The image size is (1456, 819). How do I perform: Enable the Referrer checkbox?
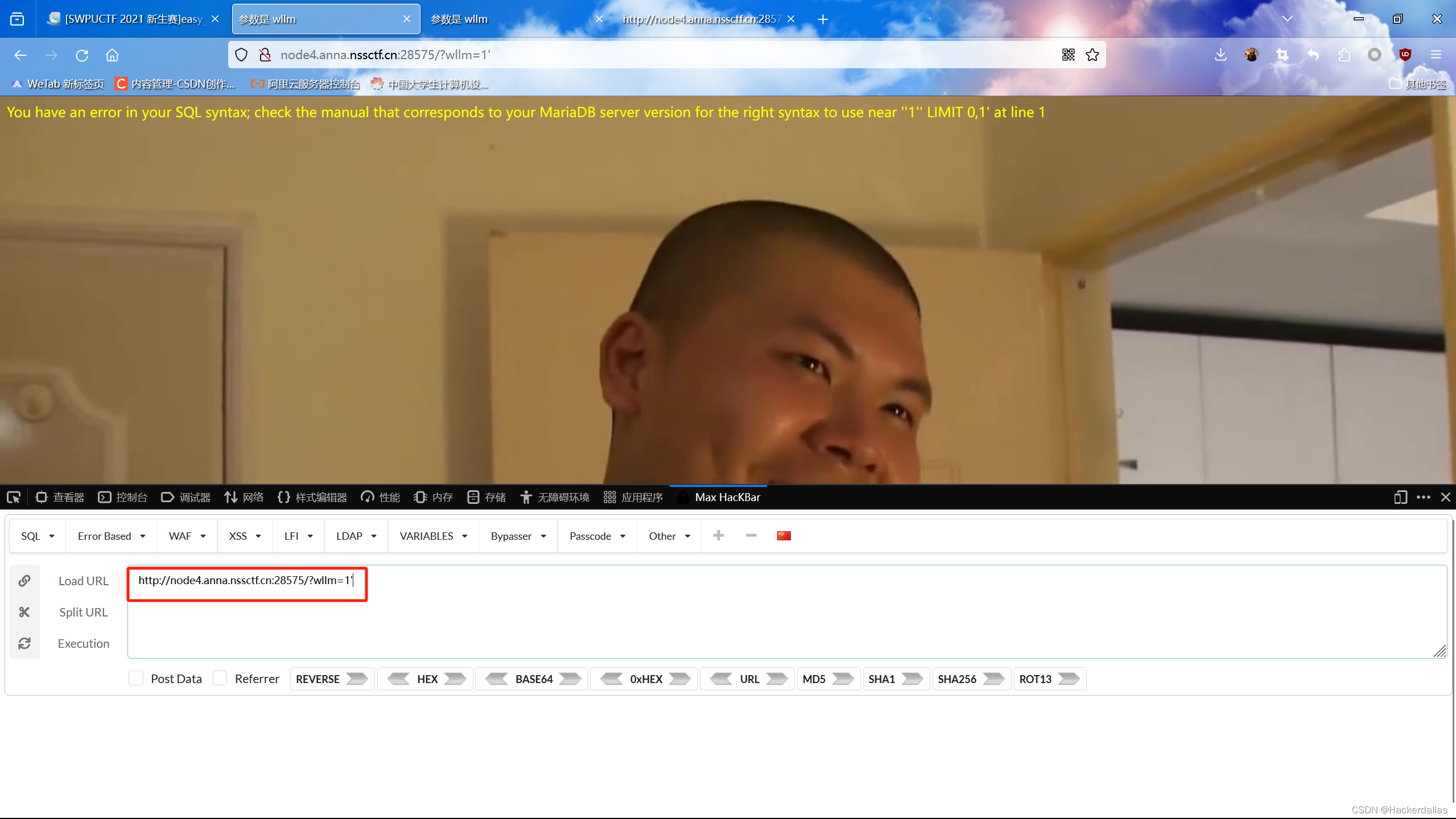click(220, 678)
